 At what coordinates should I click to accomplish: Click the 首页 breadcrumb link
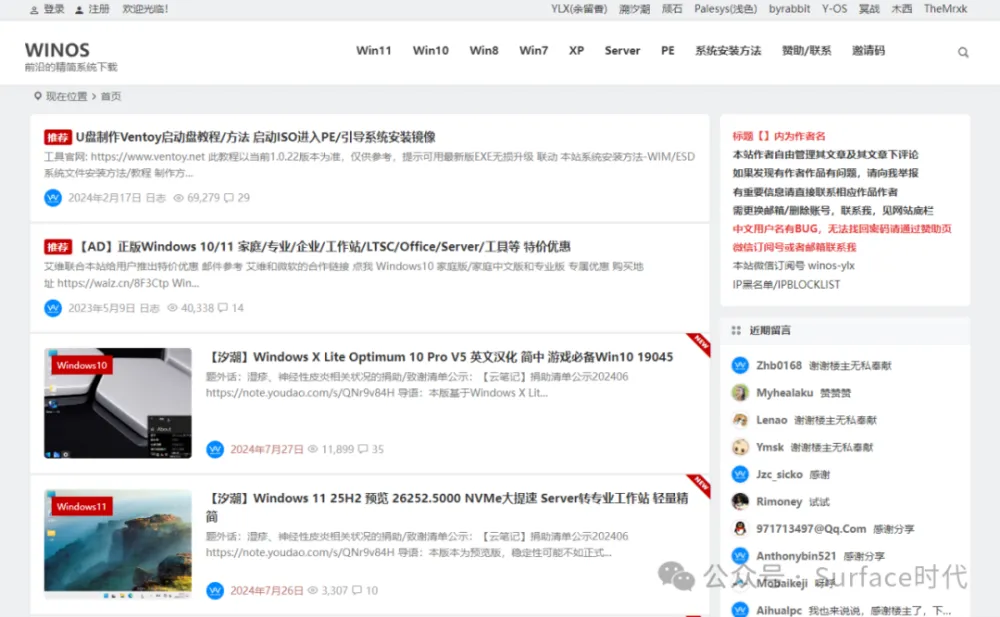tap(111, 97)
